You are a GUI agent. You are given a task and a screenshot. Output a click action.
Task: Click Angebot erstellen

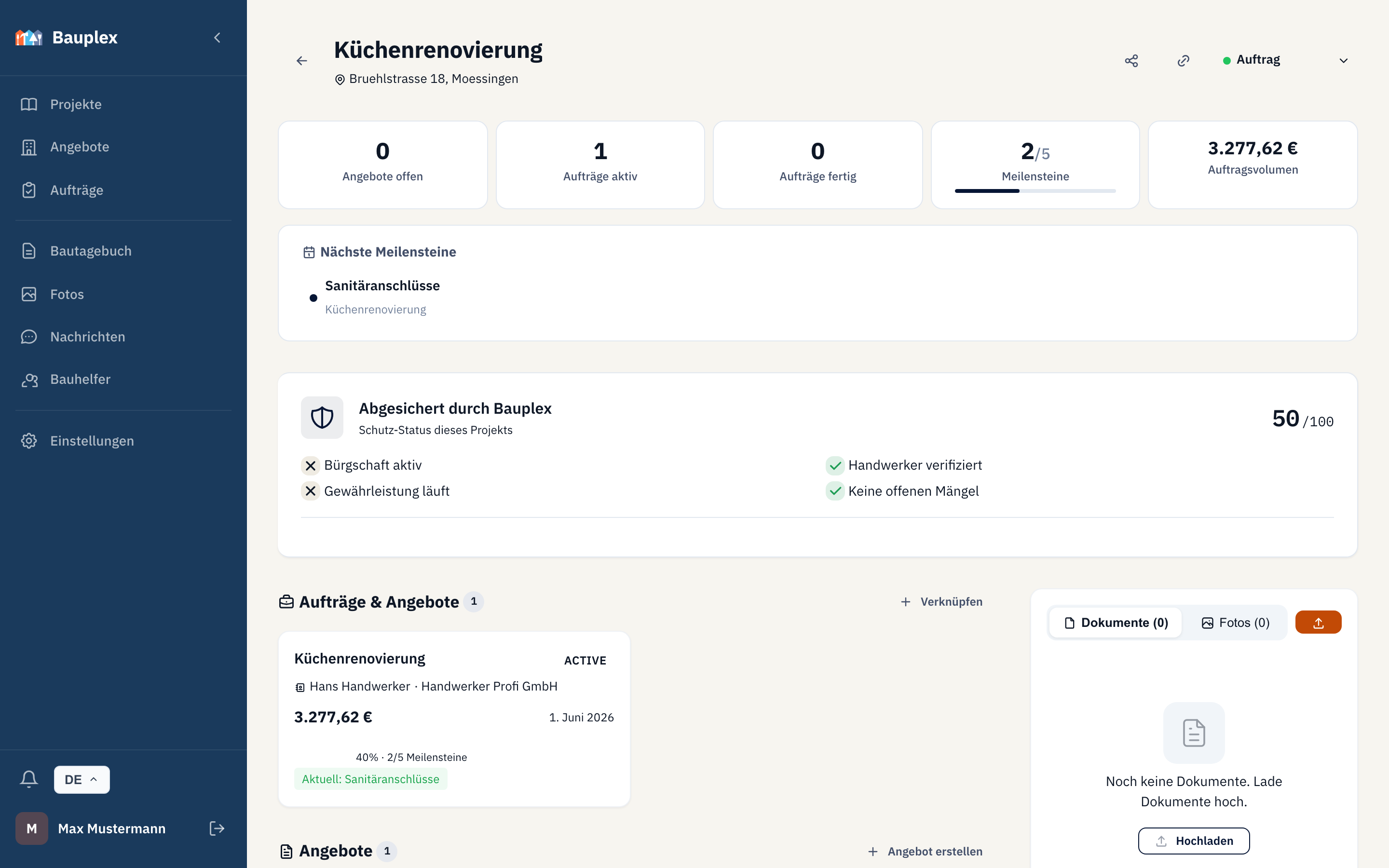[925, 851]
